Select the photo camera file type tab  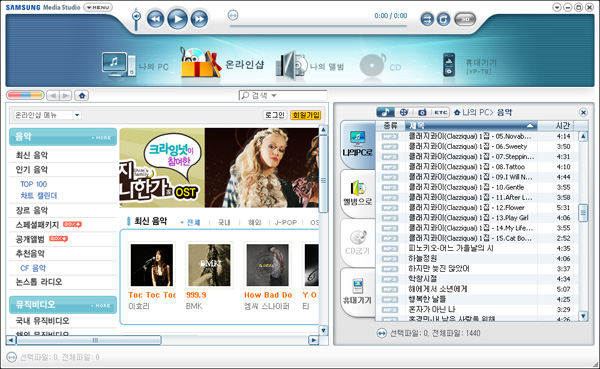click(x=422, y=112)
